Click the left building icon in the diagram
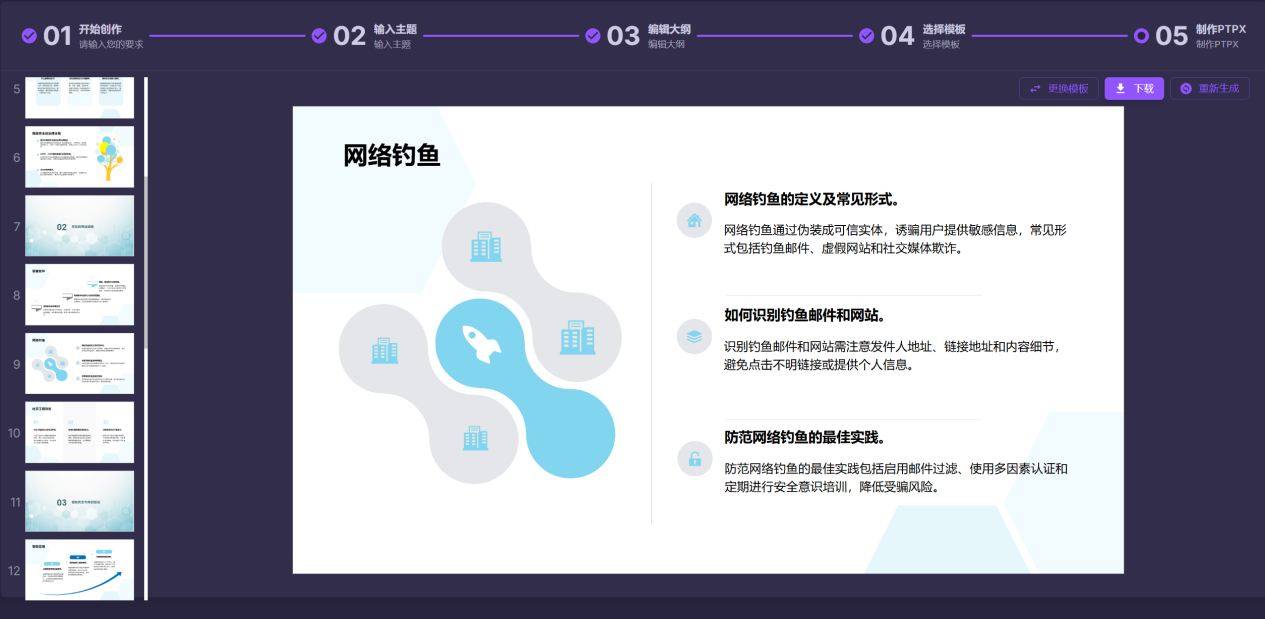1265x619 pixels. [385, 350]
